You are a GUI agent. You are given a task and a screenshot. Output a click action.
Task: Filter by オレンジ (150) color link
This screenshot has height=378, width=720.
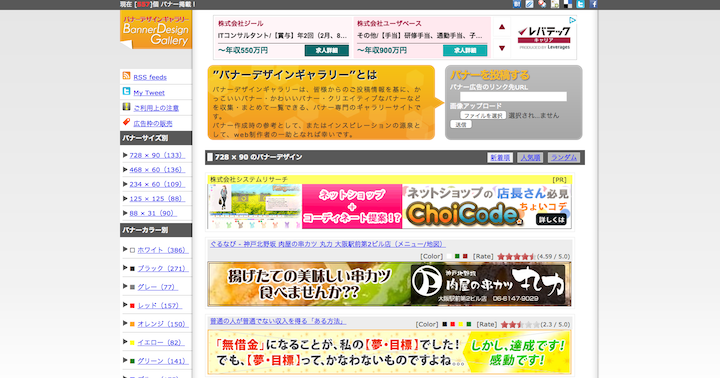click(x=163, y=324)
